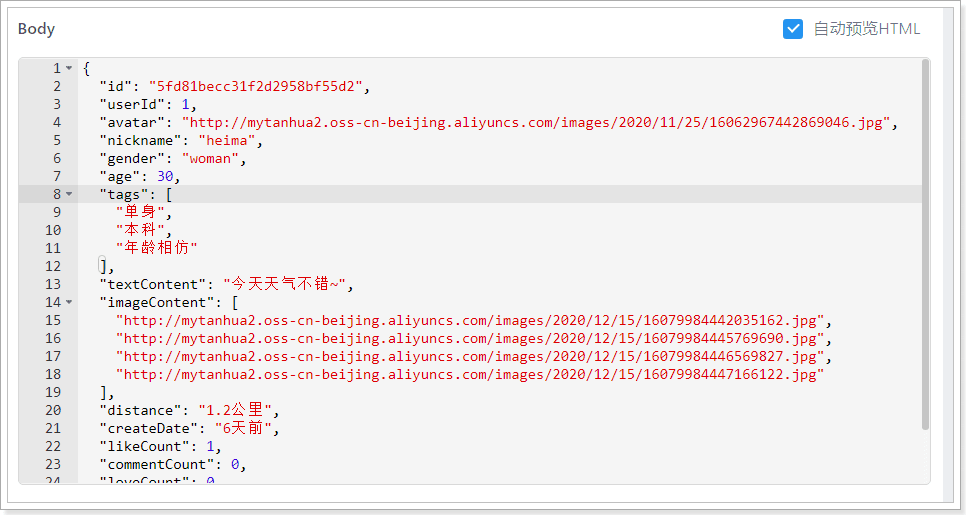Click line number 20 in the gutter
This screenshot has width=966, height=515.
point(53,410)
